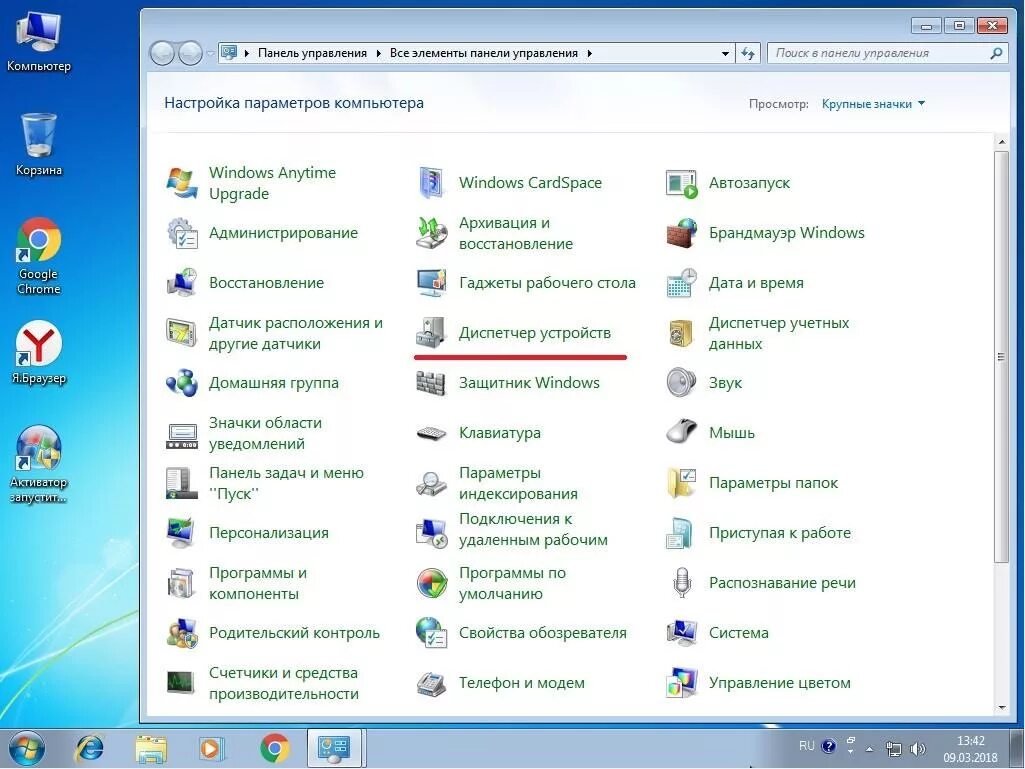Open Подключения к удаленным рабочим link

(x=533, y=530)
